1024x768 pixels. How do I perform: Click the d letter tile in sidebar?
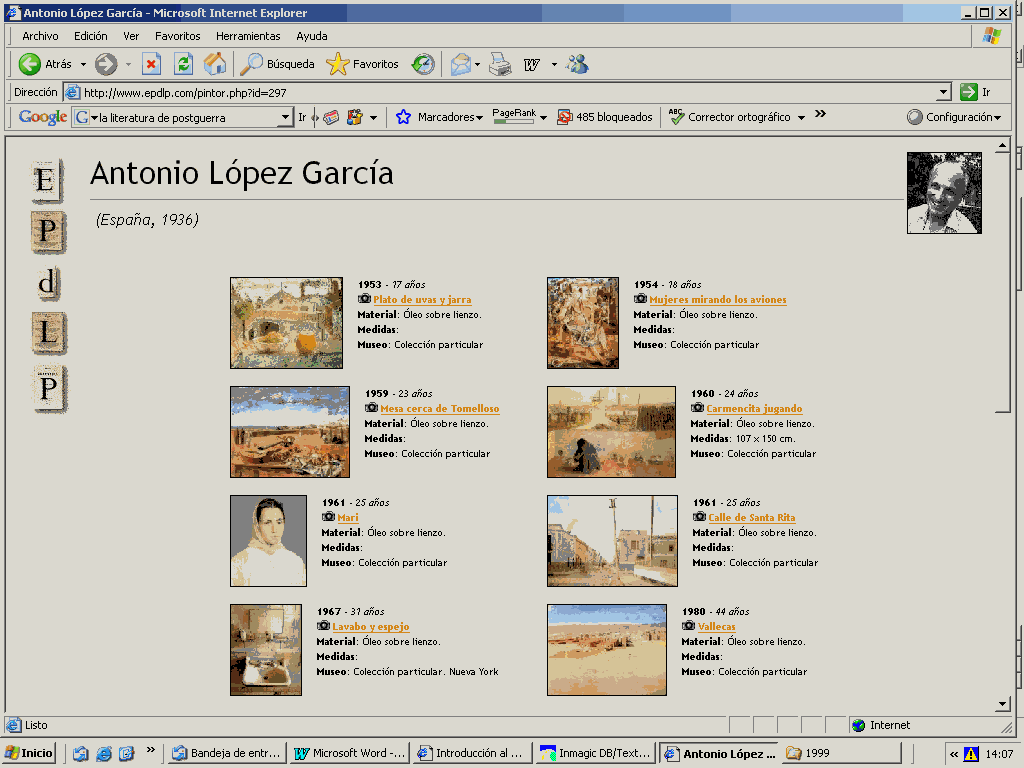point(47,283)
